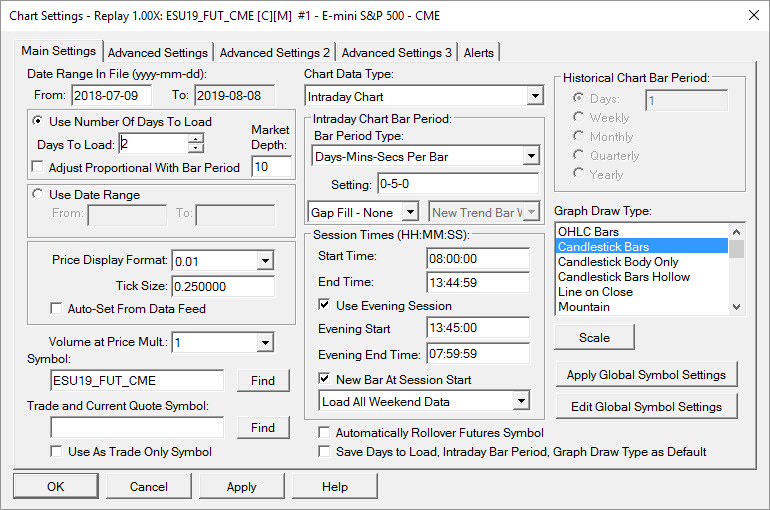Expand the Bar Period Type dropdown
The width and height of the screenshot is (770, 510).
click(531, 157)
